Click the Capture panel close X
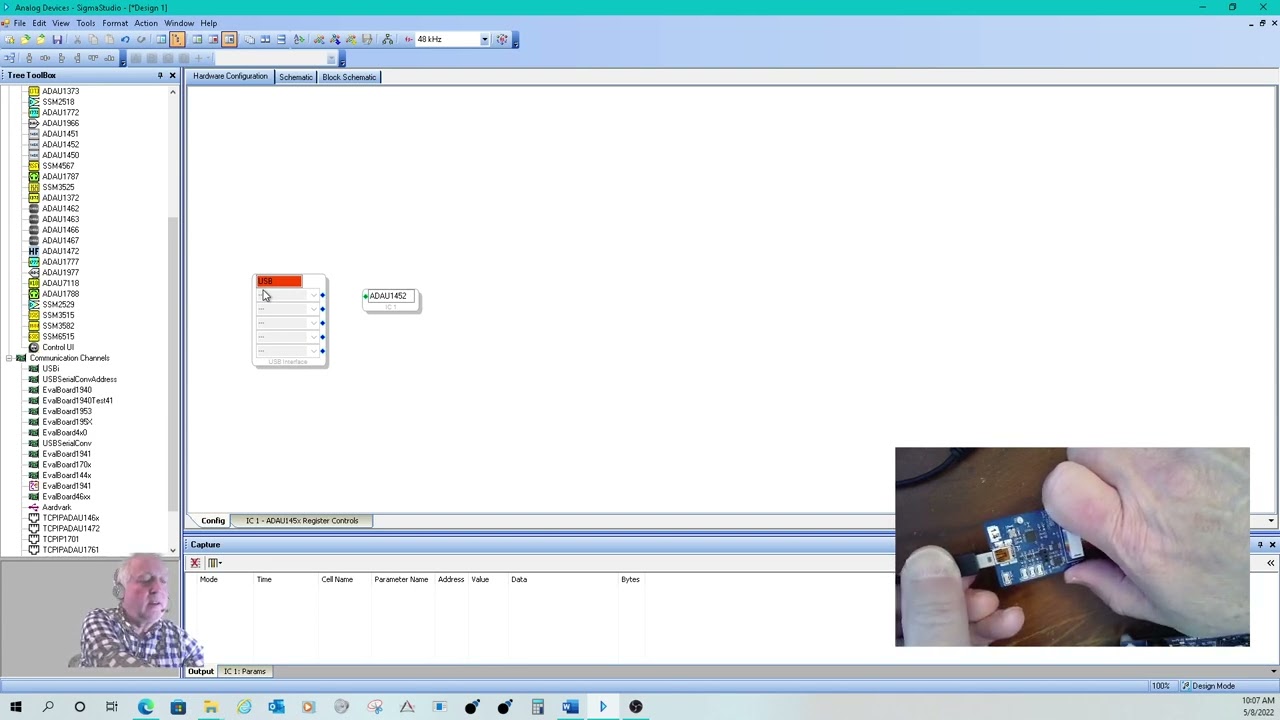1280x720 pixels. point(1272,545)
